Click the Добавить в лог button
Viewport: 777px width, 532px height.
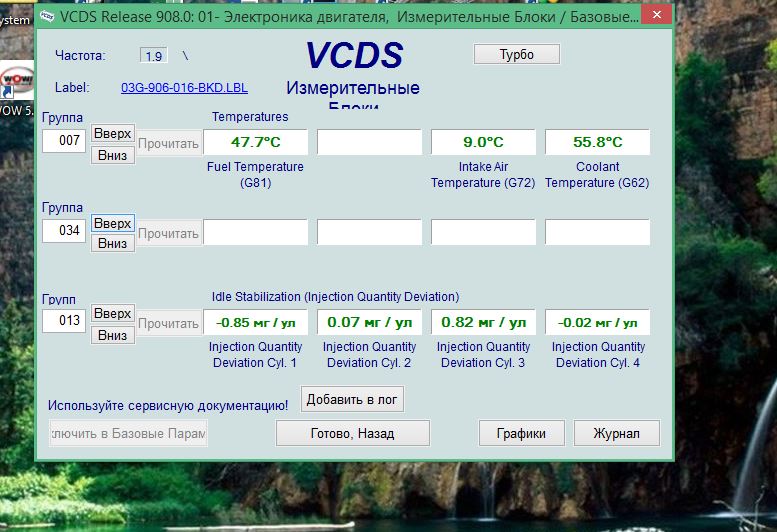[352, 399]
